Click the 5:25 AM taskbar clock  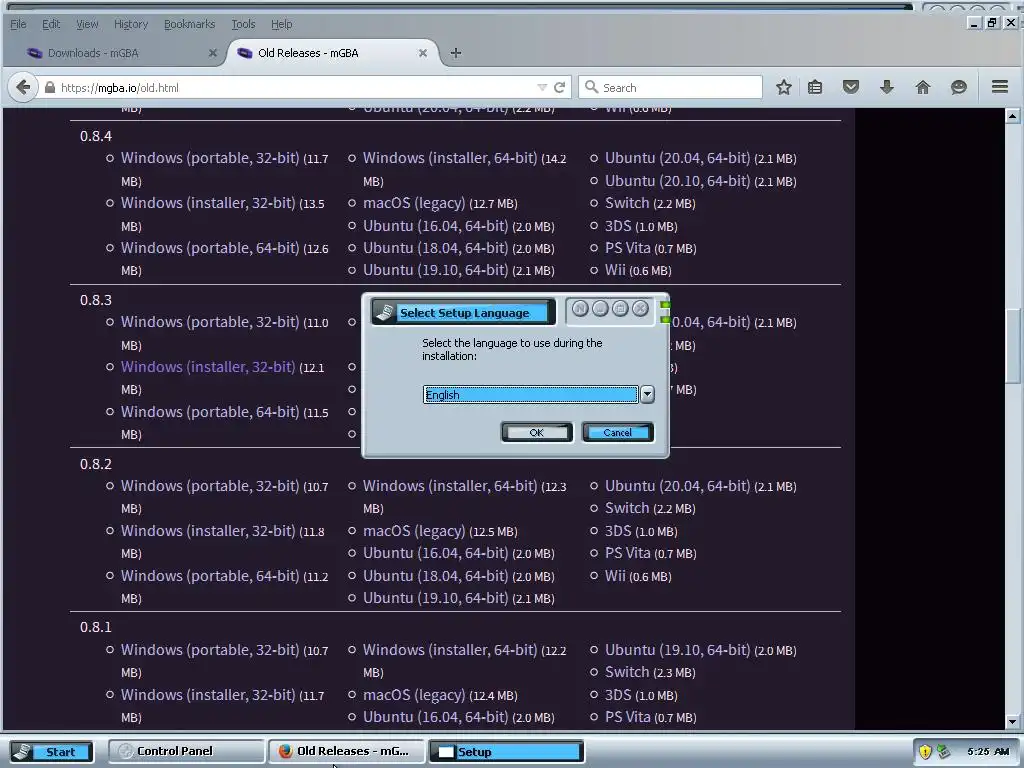[988, 752]
